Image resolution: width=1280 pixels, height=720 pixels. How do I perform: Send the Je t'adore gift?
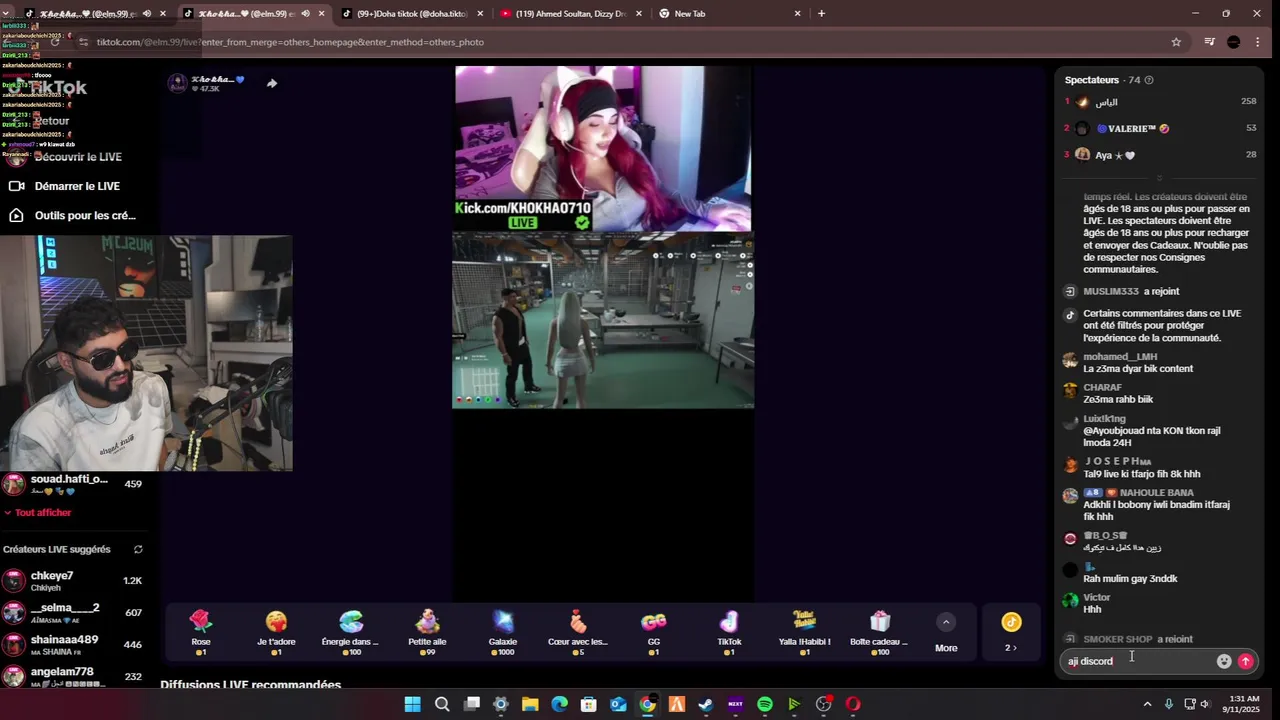point(276,633)
